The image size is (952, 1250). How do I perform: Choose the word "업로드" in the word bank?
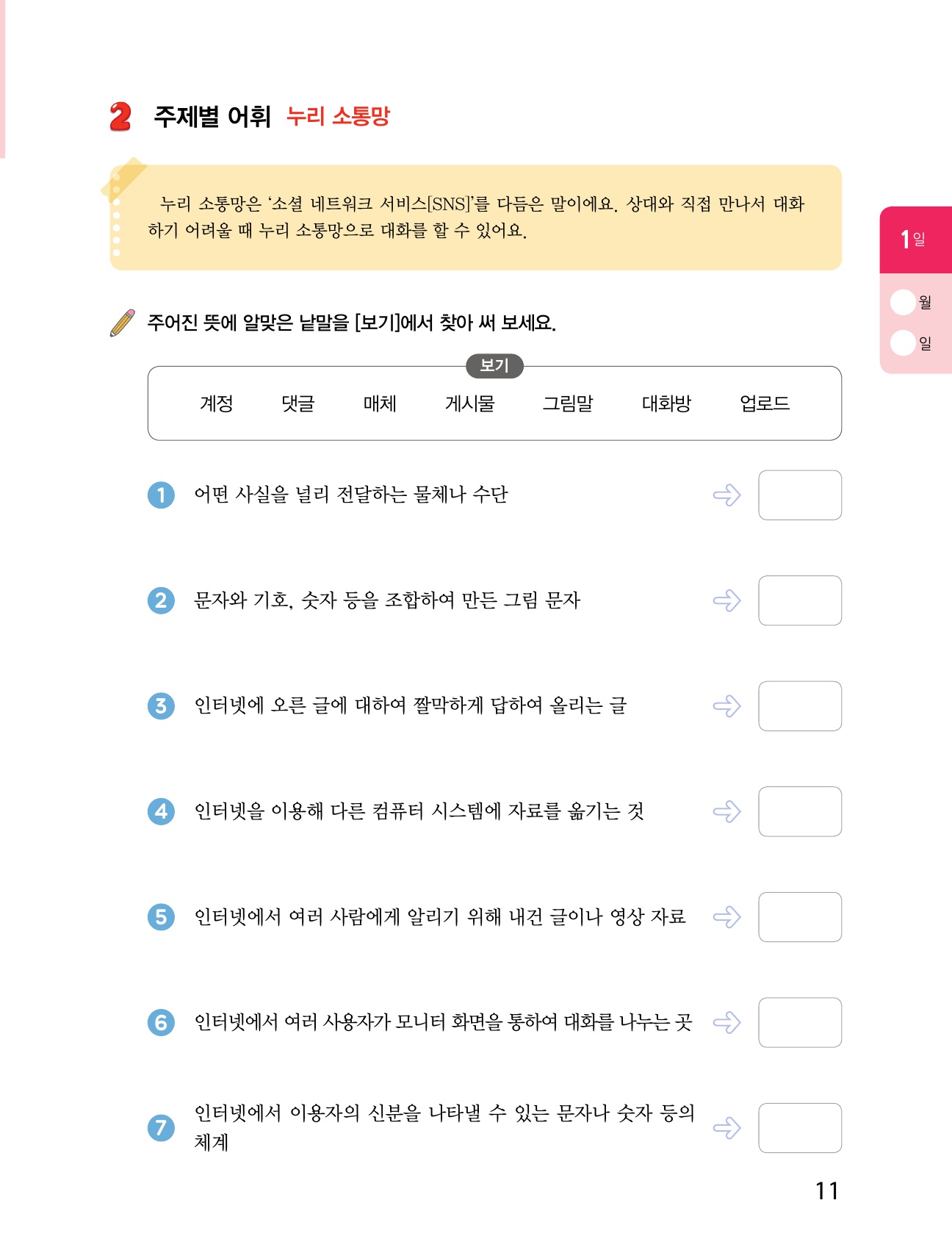[764, 403]
